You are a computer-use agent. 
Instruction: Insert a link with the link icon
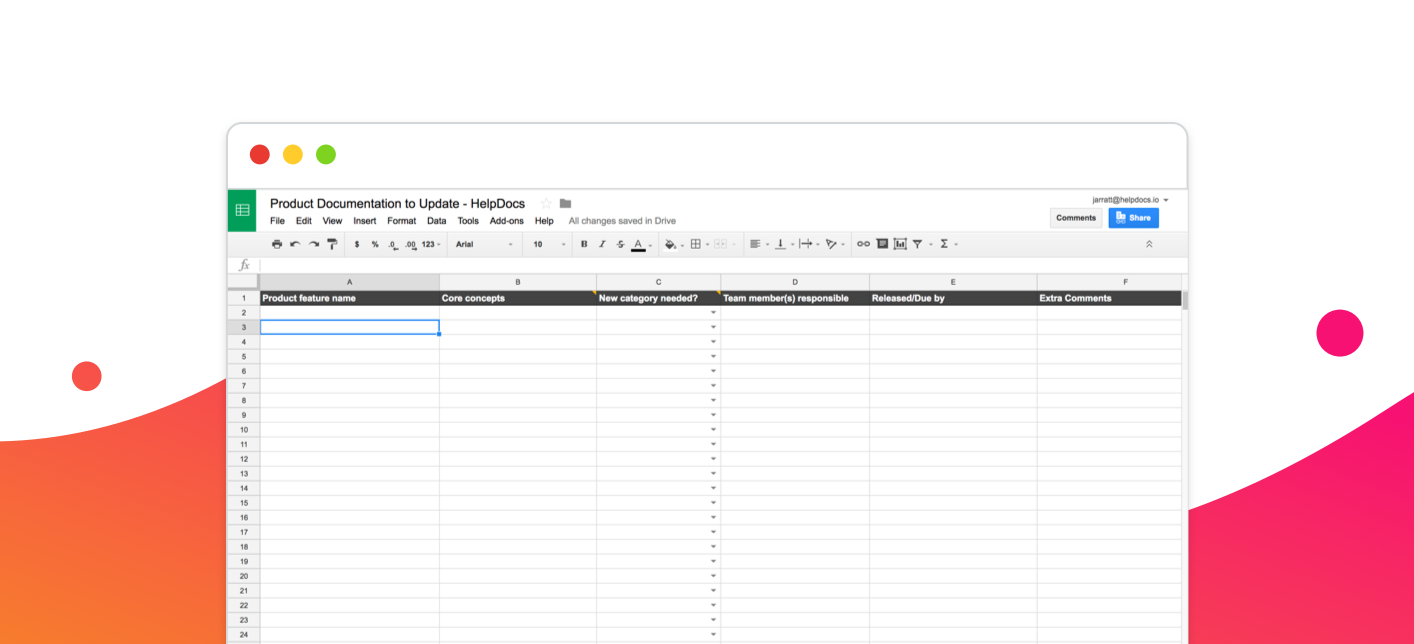863,243
